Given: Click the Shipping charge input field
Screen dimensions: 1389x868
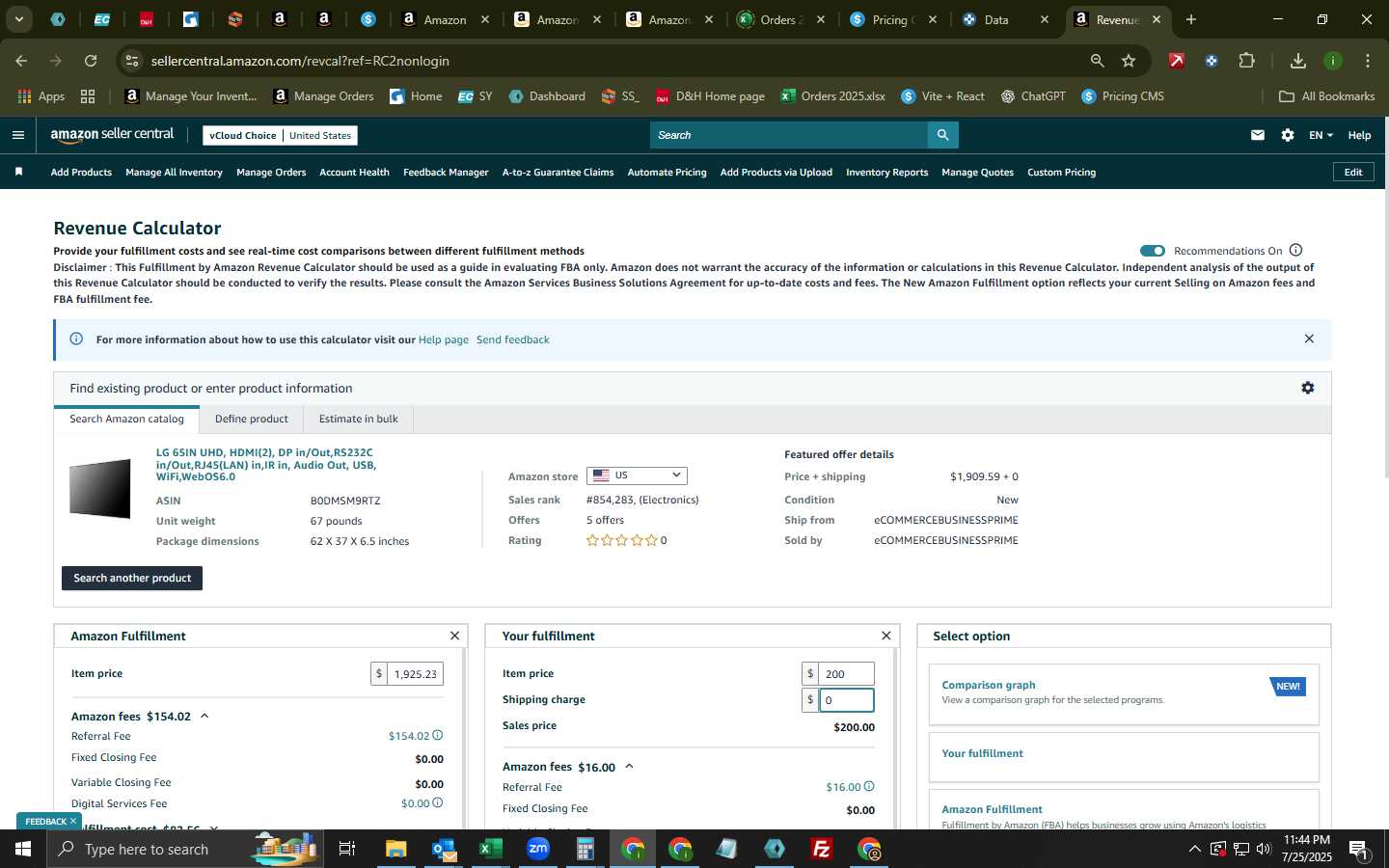Looking at the screenshot, I should (x=846, y=699).
